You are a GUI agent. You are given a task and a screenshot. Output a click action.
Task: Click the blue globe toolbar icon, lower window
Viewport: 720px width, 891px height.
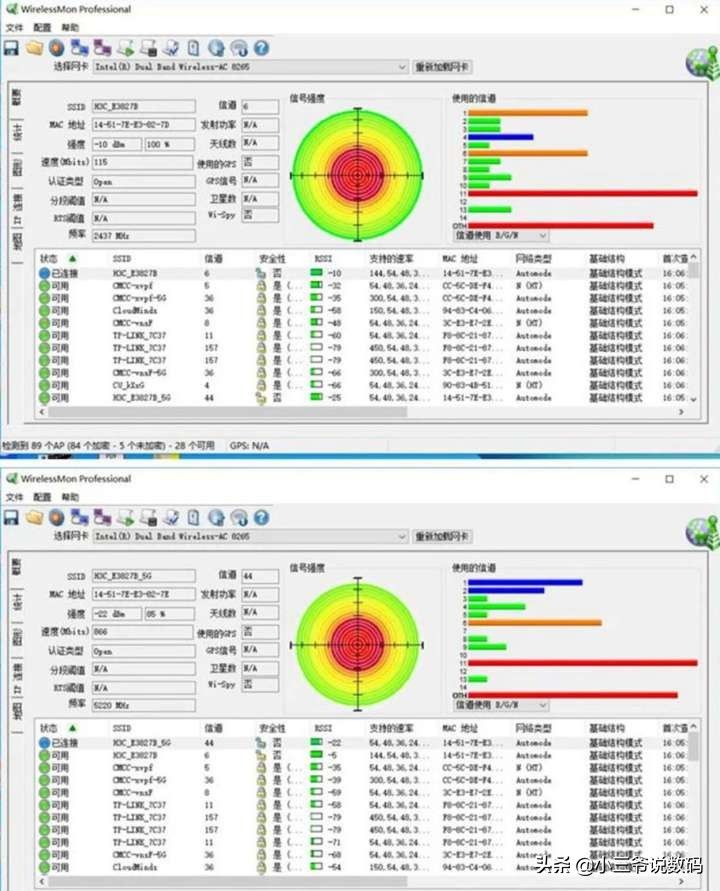pos(216,518)
